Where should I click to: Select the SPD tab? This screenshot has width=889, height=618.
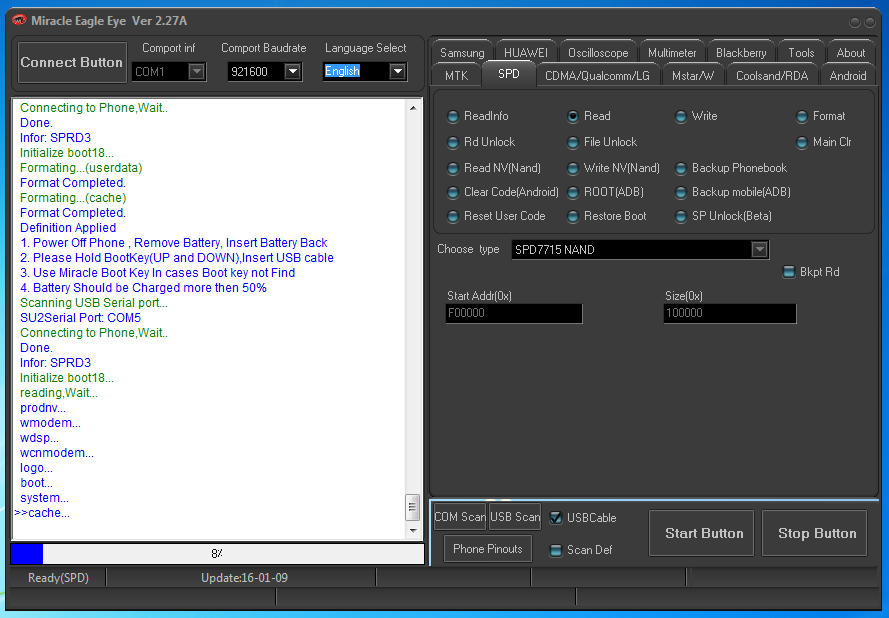pos(509,74)
